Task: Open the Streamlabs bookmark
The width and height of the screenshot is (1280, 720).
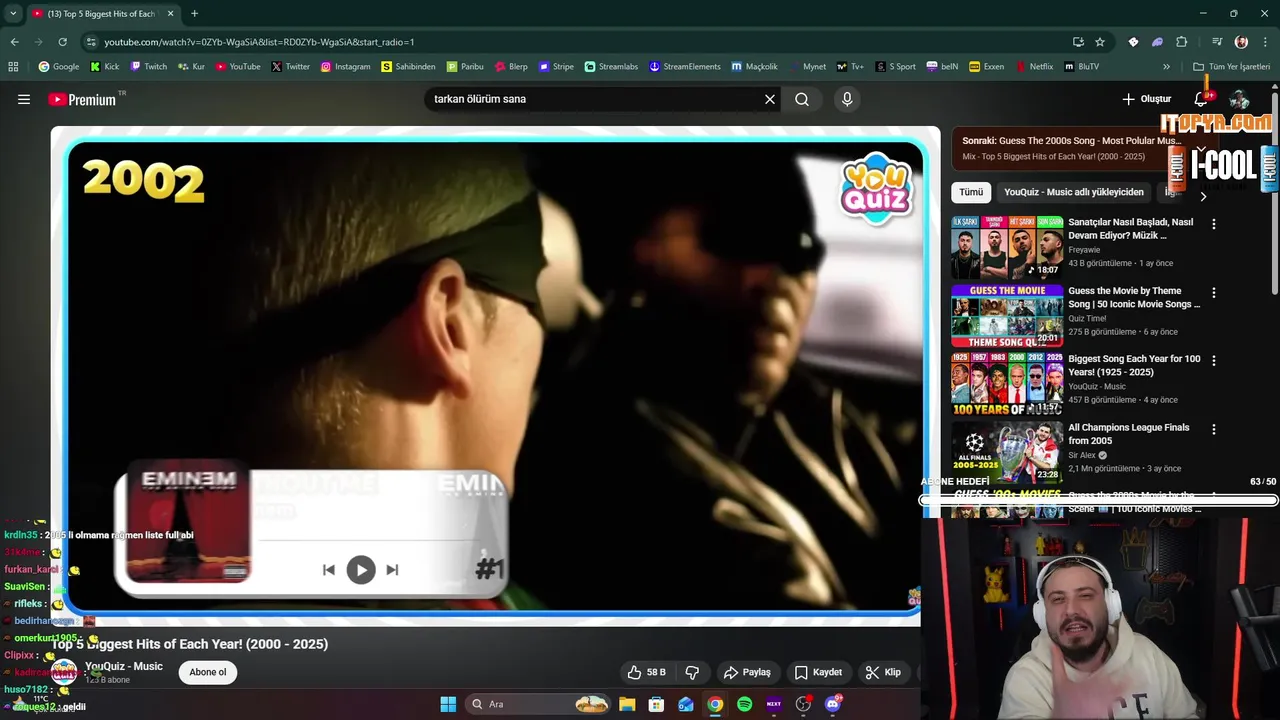Action: (x=611, y=67)
